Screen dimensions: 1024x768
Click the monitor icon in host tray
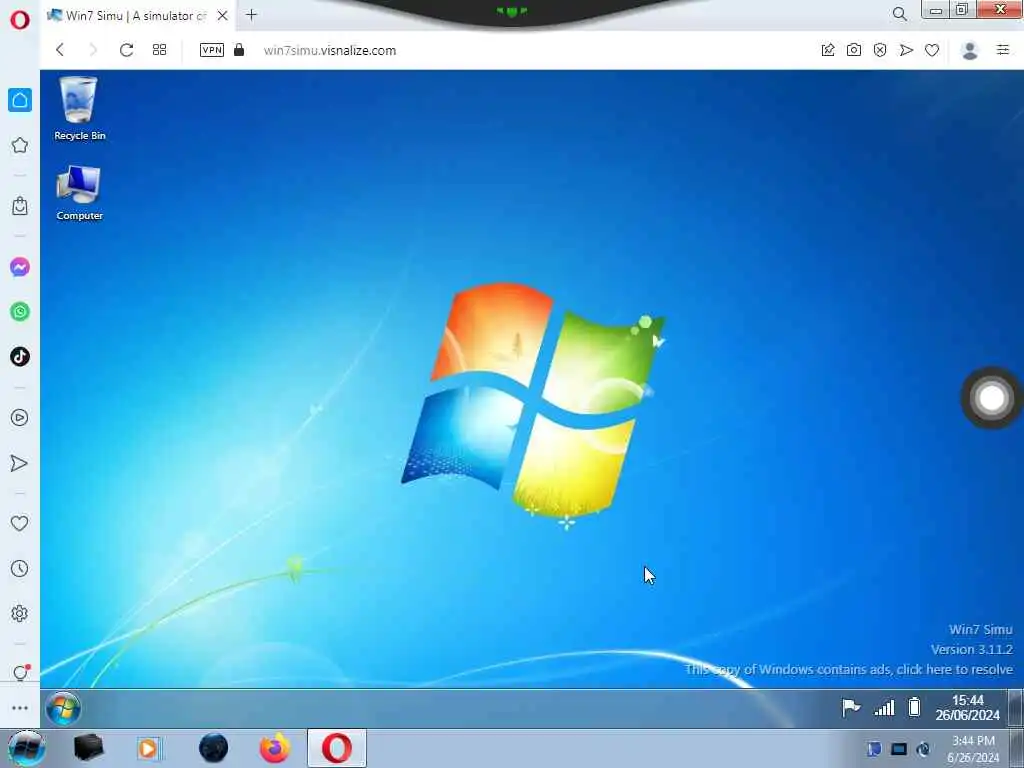coord(899,749)
